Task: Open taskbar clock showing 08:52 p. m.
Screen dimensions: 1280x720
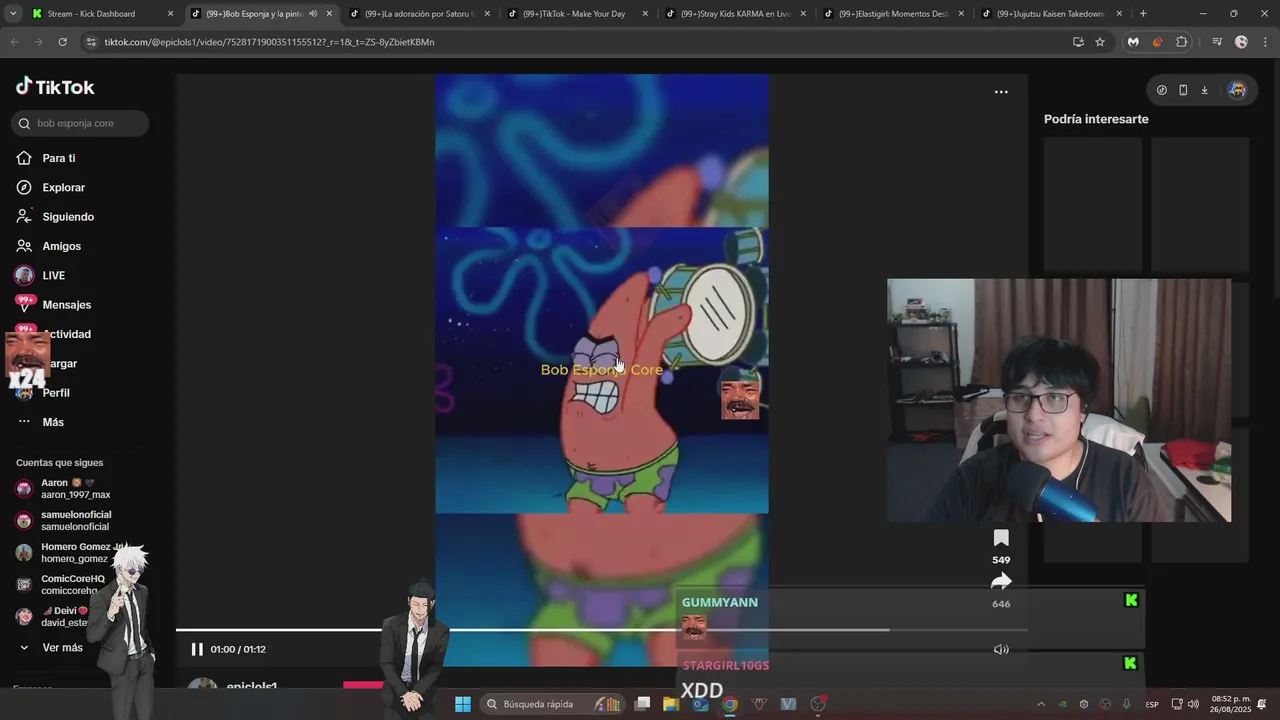Action: pyautogui.click(x=1231, y=704)
